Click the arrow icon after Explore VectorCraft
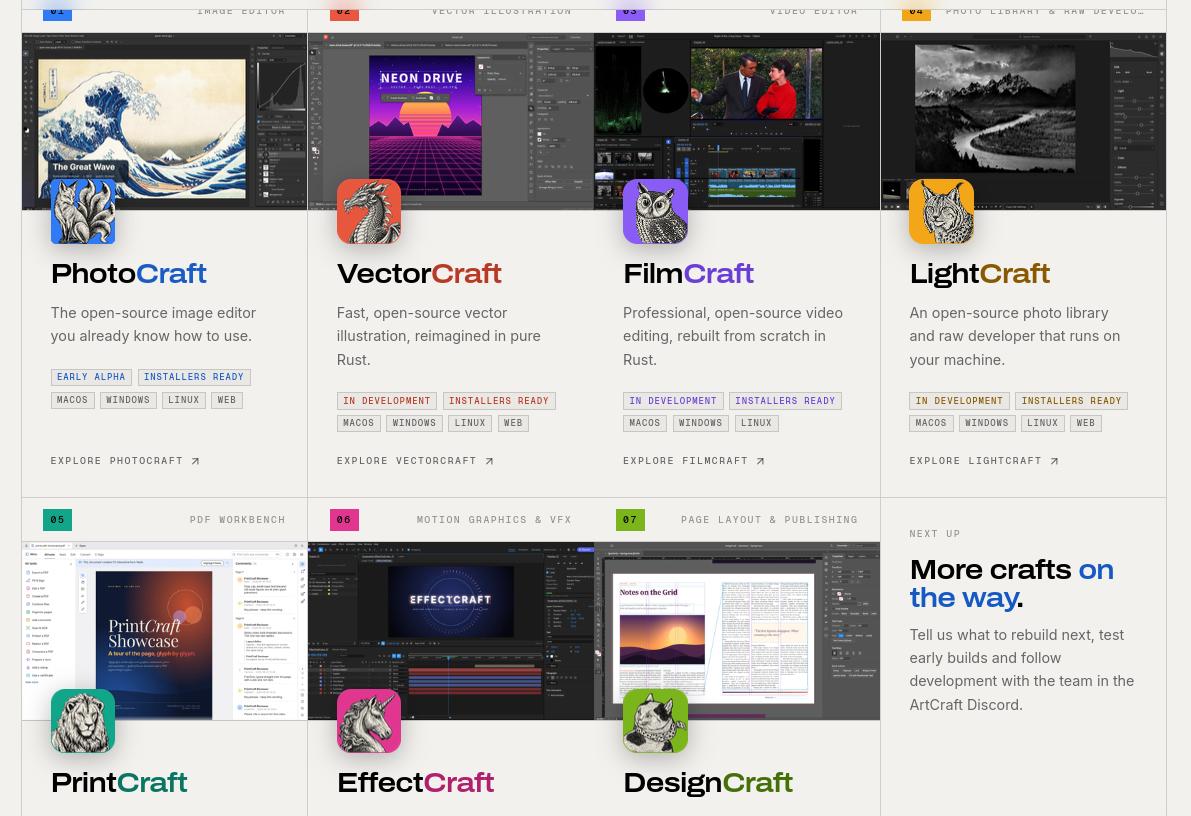1191x816 pixels. coord(489,461)
